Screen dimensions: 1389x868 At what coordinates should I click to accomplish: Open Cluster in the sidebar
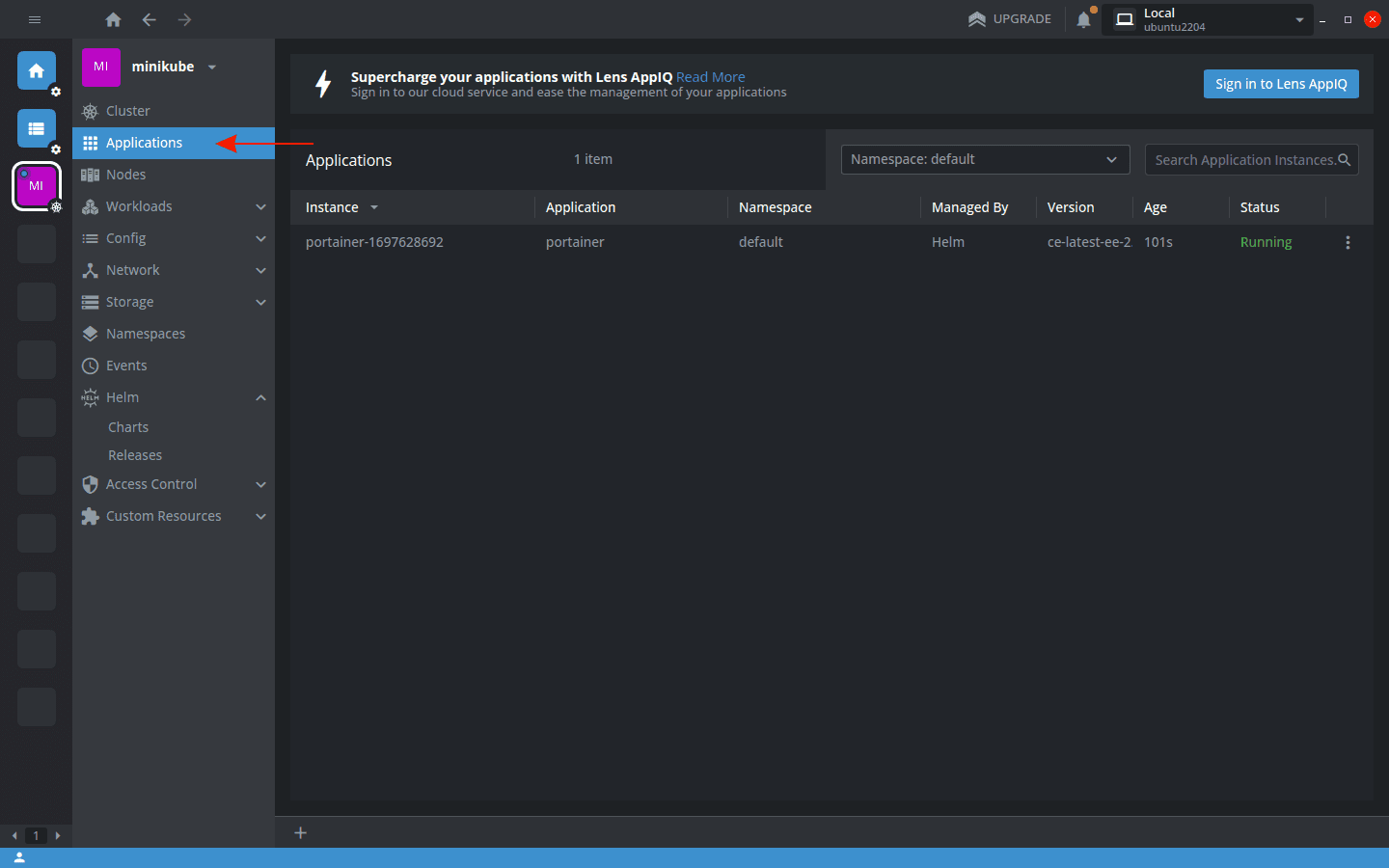[x=174, y=111]
